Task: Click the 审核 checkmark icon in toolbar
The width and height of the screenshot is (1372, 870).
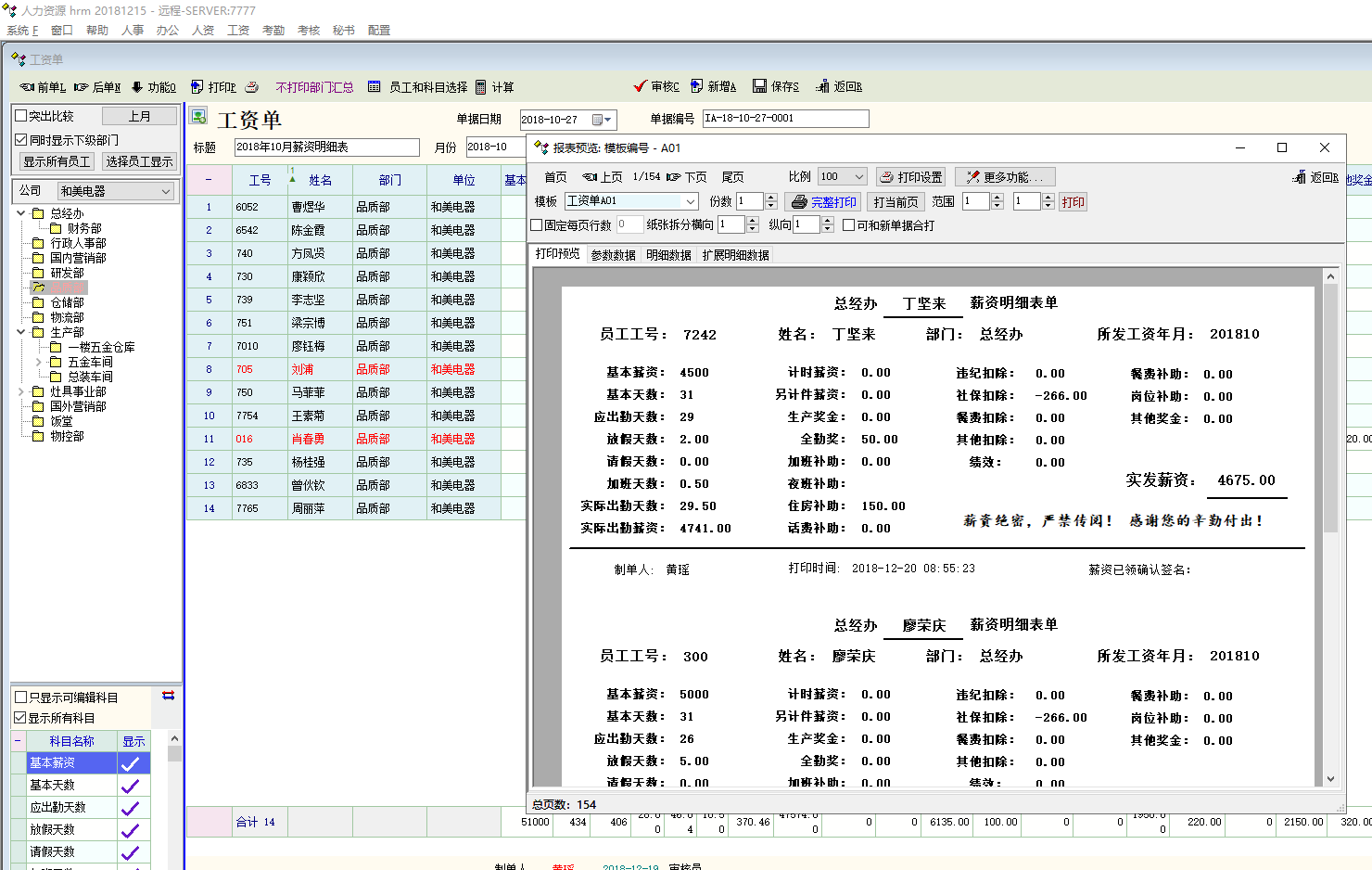Action: [x=640, y=86]
